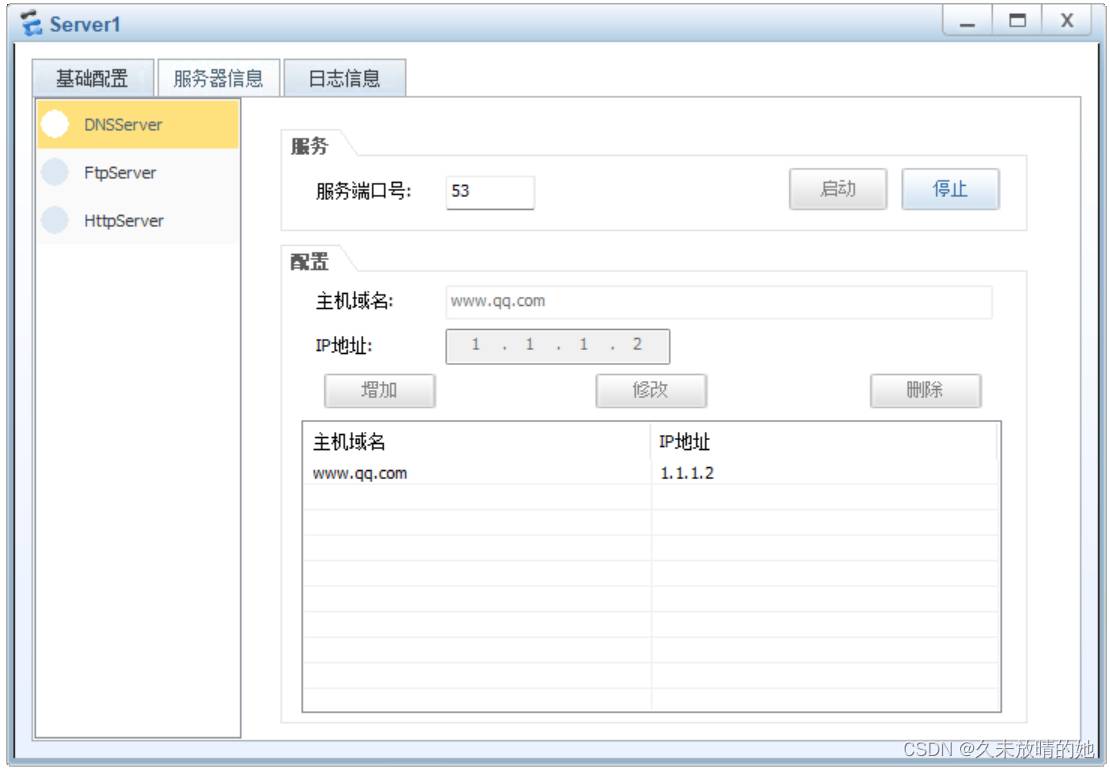Screen dimensions: 1110x769
Task: Click DNSServer status circle icon
Action: [55, 125]
